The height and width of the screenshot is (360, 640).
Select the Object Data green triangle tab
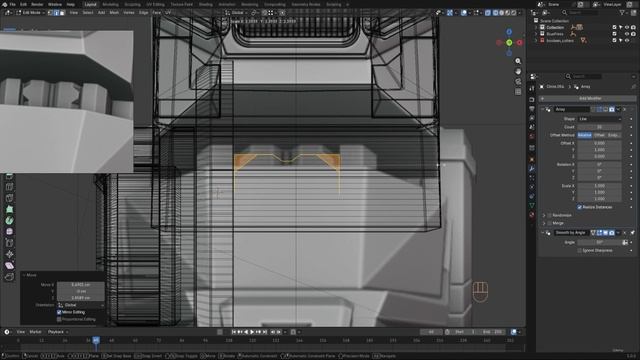(x=532, y=205)
